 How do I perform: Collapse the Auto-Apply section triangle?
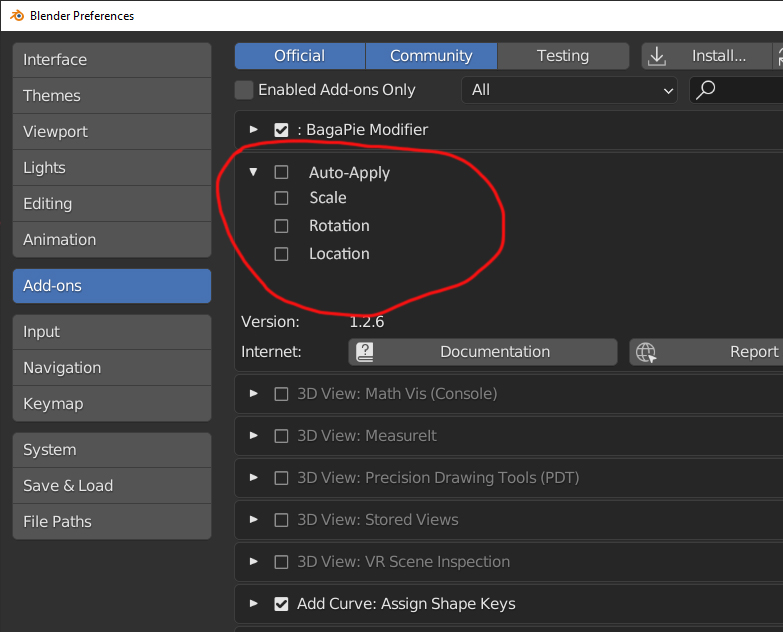pos(253,172)
